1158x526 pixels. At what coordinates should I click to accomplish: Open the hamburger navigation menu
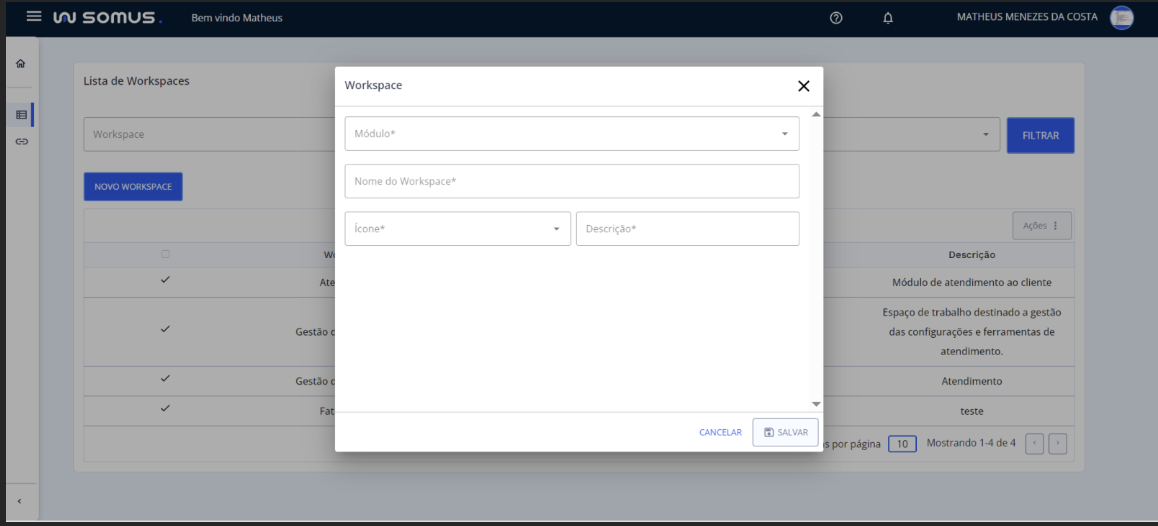pos(34,17)
